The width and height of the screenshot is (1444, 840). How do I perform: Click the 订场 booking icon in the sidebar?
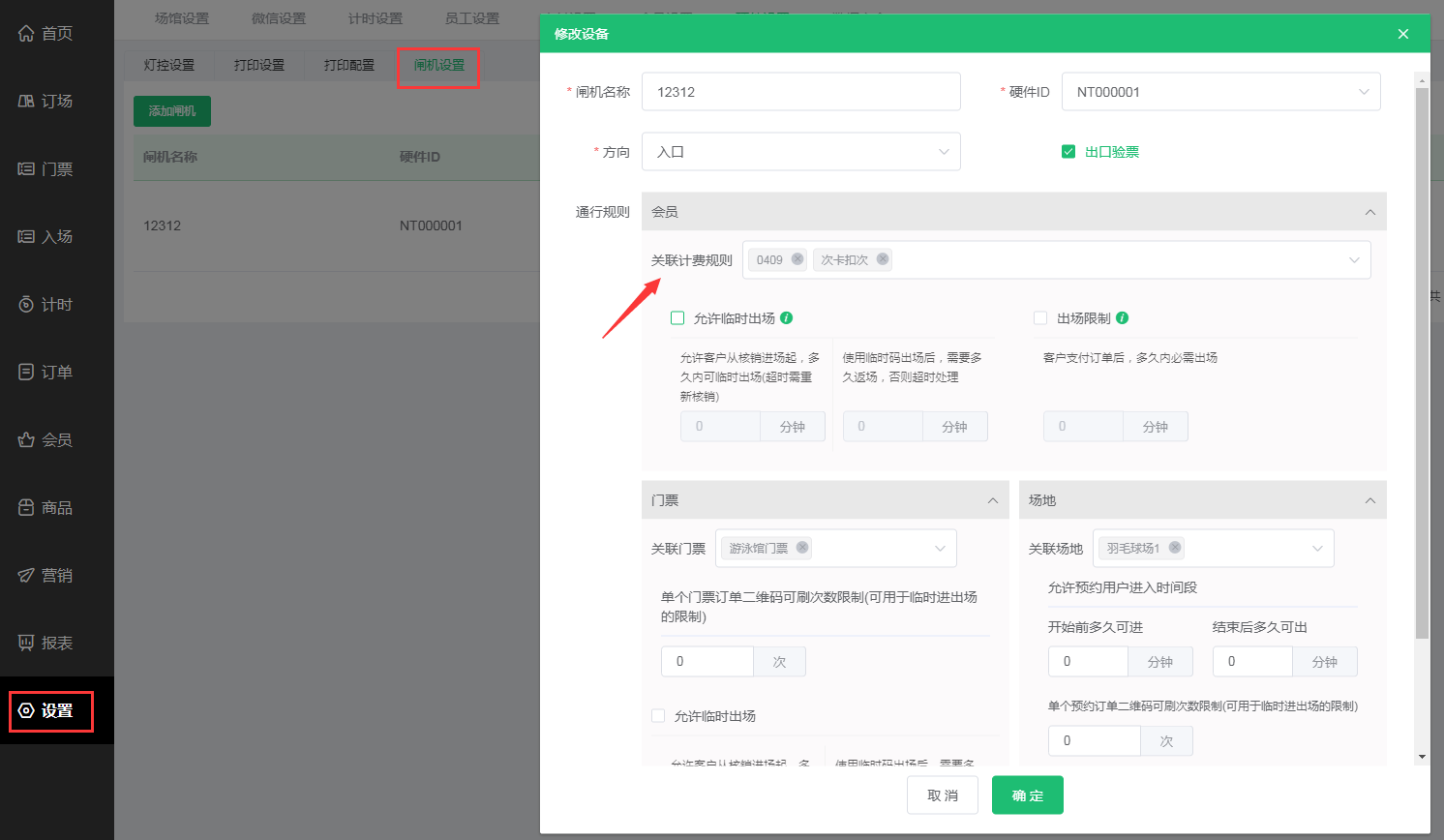26,101
